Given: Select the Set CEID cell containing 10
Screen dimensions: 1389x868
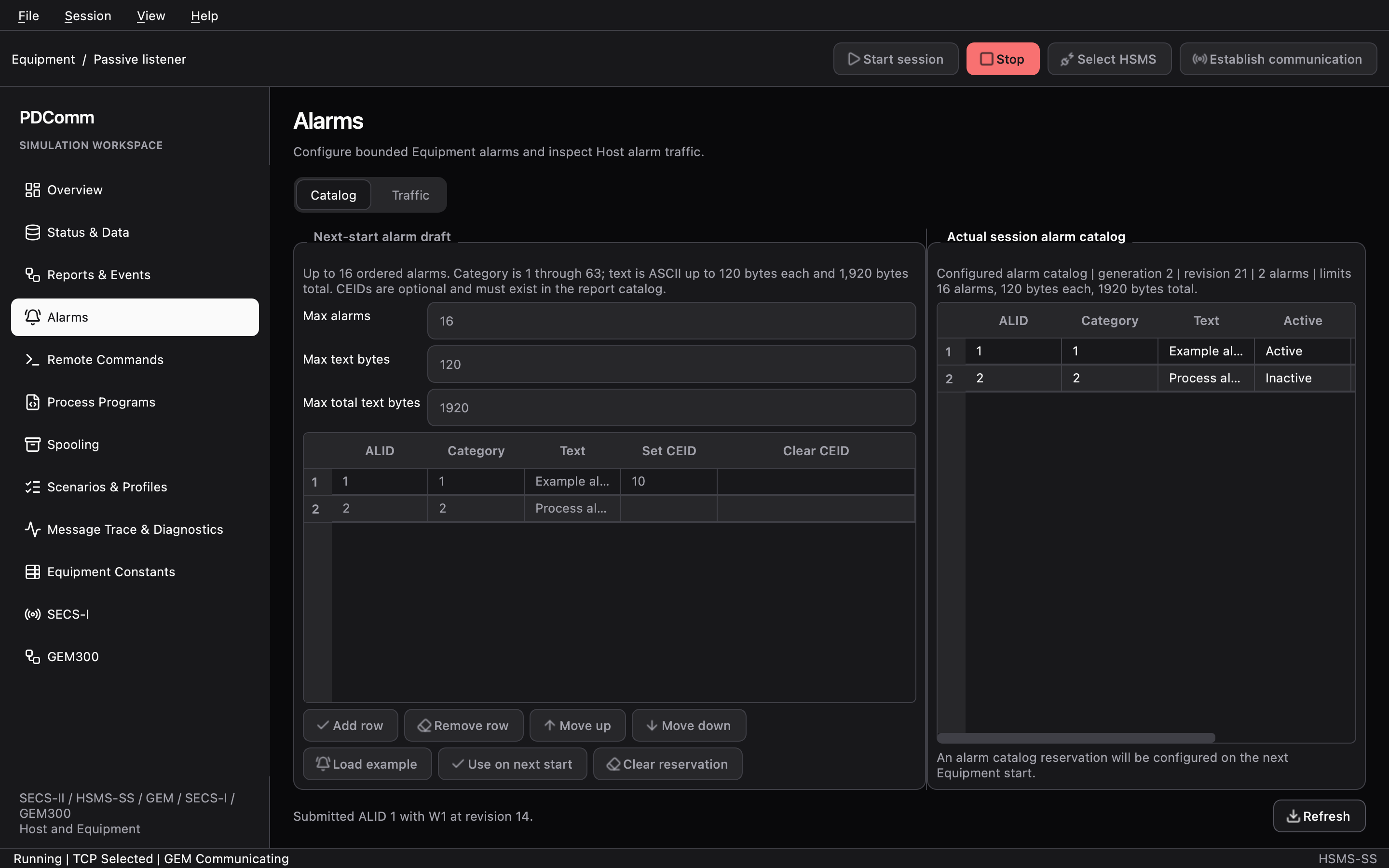Looking at the screenshot, I should 668,481.
